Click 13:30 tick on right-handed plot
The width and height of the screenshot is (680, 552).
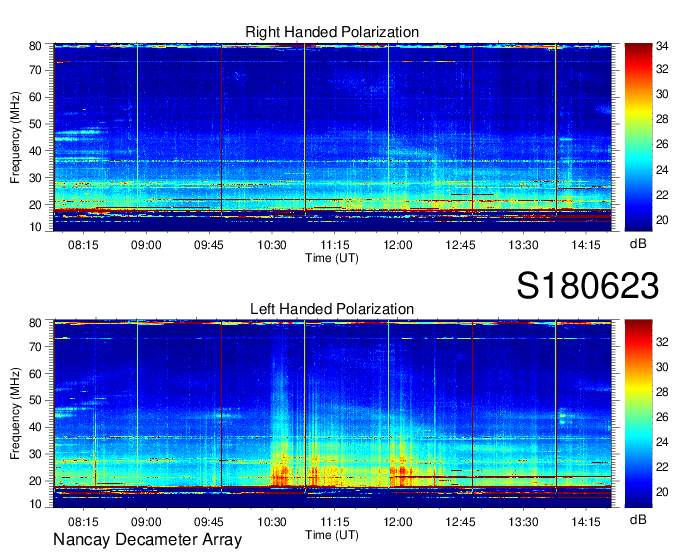tap(523, 245)
